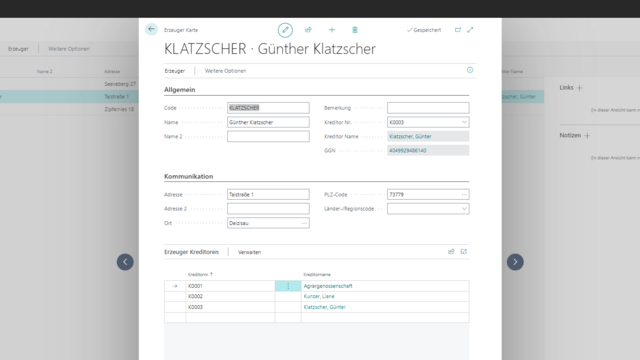Open the info FactBox icon
The width and height of the screenshot is (640, 360).
pos(470,70)
